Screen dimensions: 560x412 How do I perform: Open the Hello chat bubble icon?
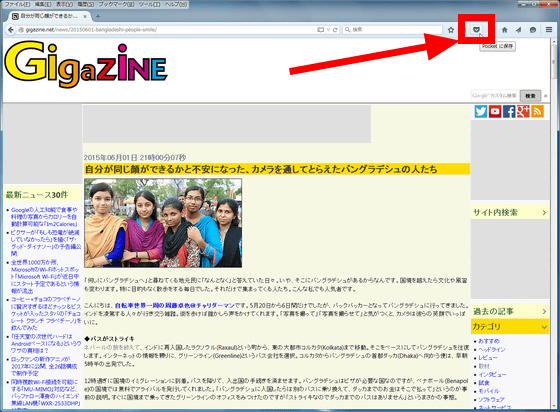tap(532, 30)
